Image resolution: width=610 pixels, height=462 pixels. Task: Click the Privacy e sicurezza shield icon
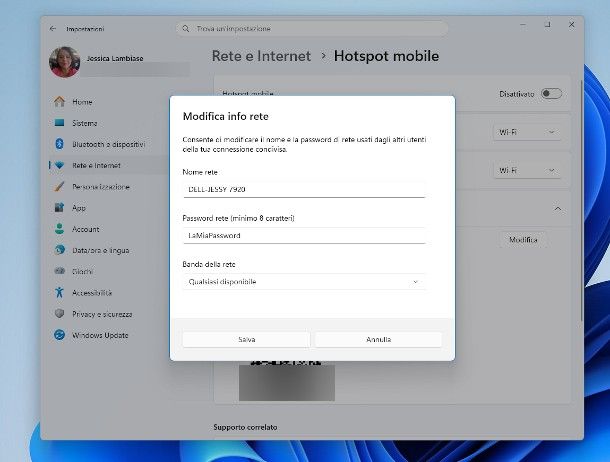60,313
